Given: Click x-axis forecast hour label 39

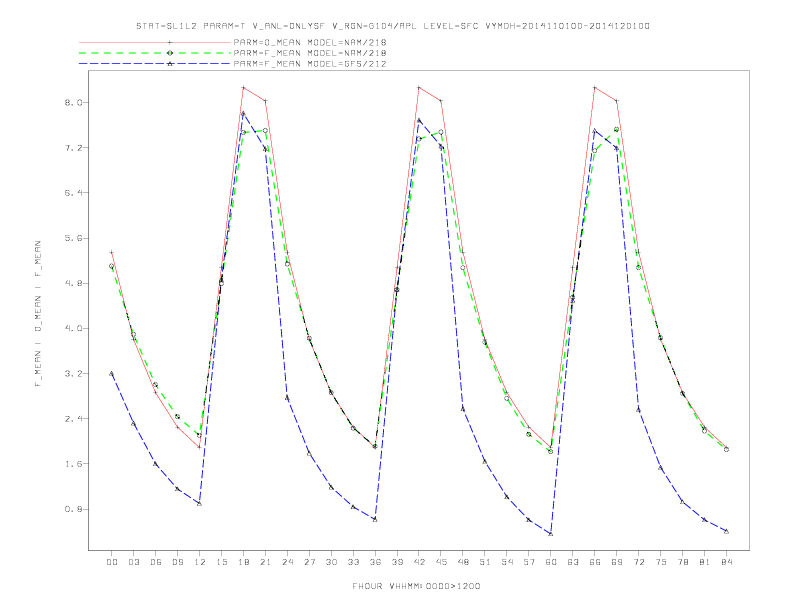Looking at the screenshot, I should [397, 562].
